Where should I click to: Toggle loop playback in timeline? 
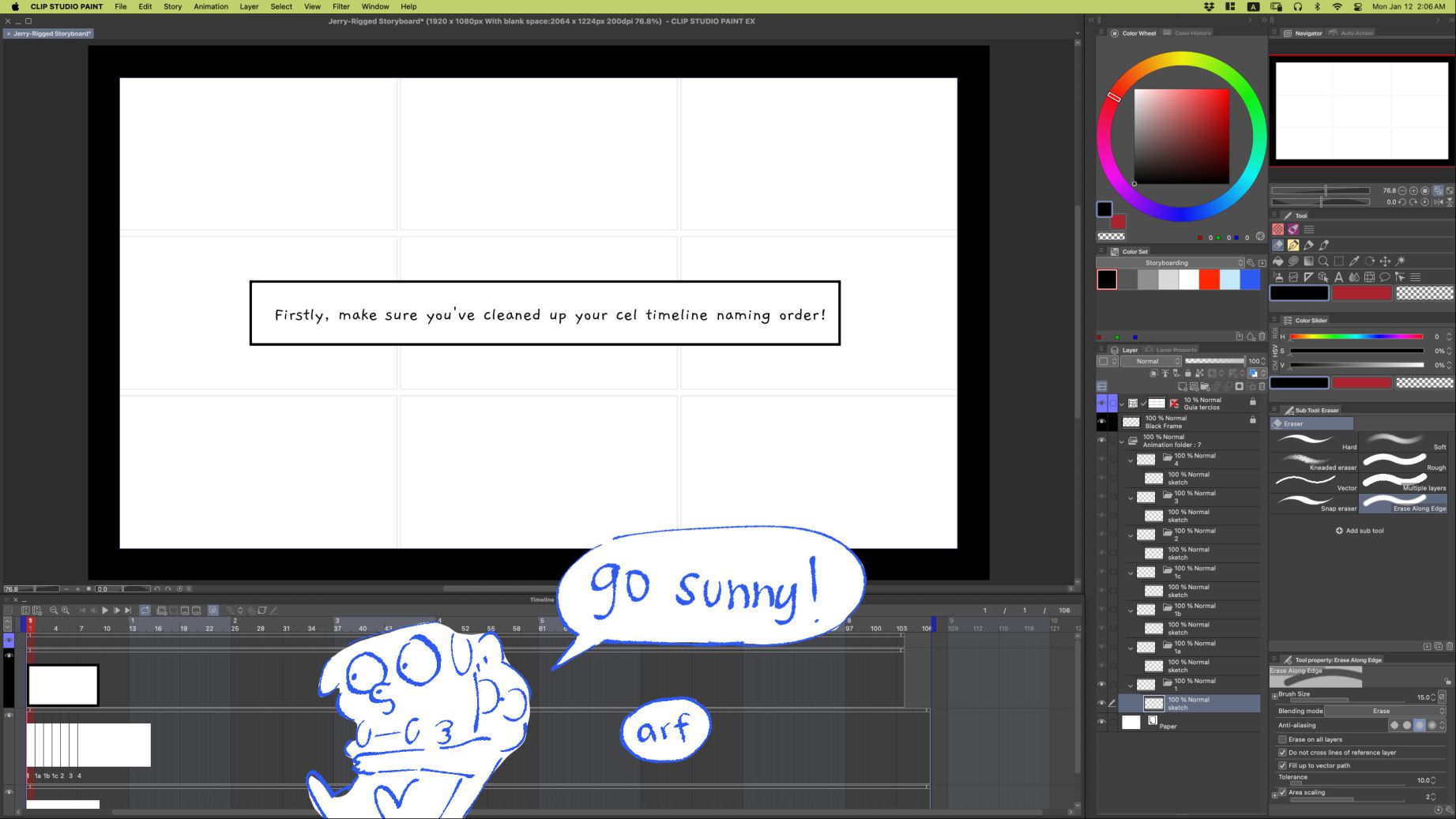pos(145,610)
